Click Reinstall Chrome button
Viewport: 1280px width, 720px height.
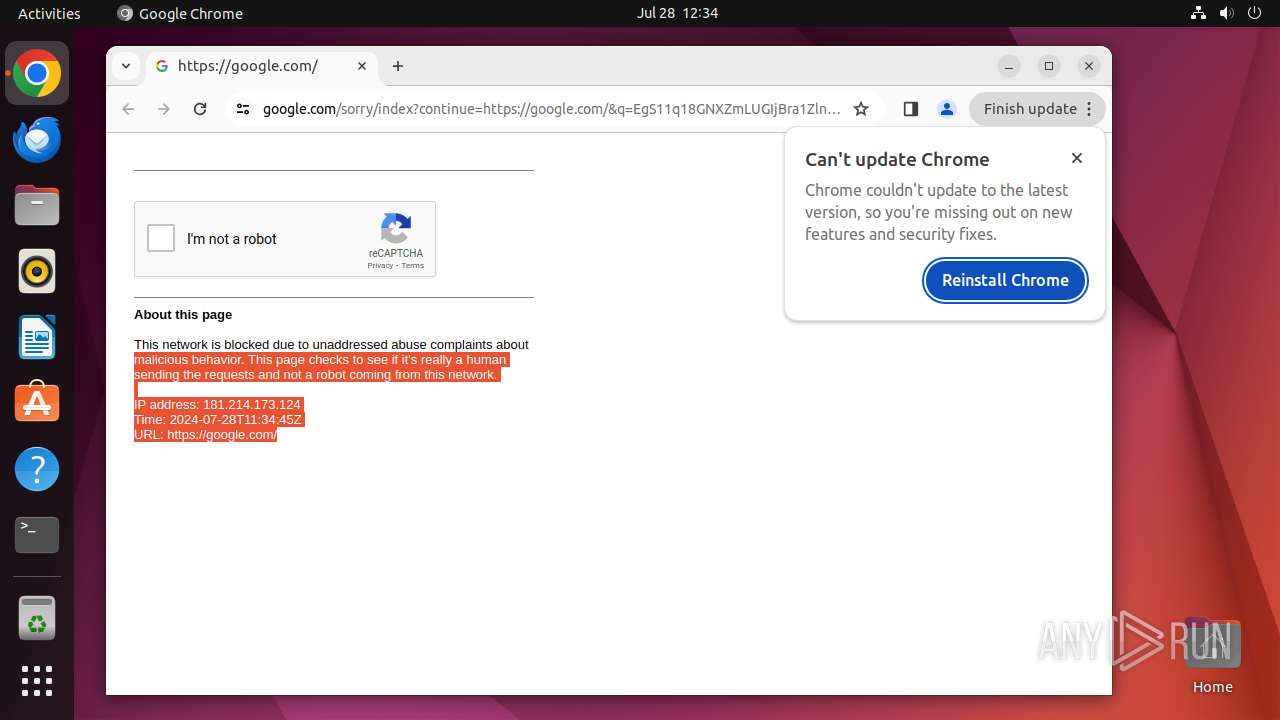point(1005,280)
